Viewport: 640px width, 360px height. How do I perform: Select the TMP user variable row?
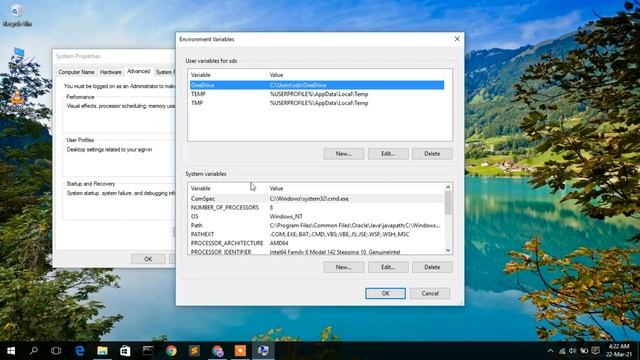point(317,103)
